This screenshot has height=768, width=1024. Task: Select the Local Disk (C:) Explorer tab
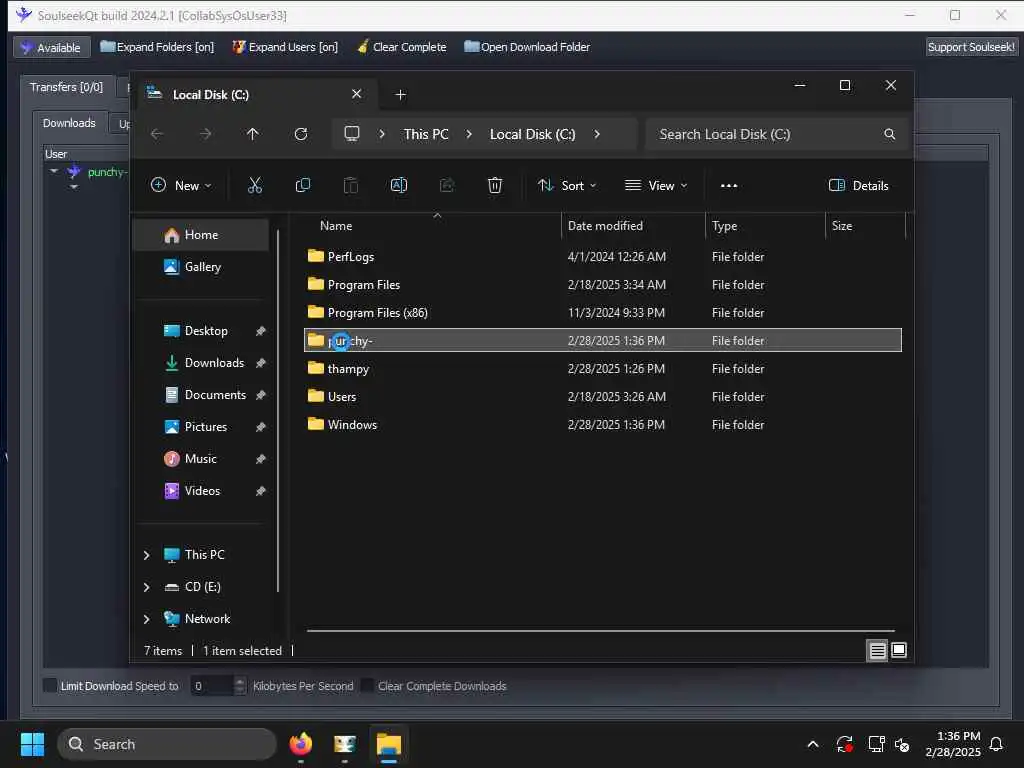click(257, 95)
